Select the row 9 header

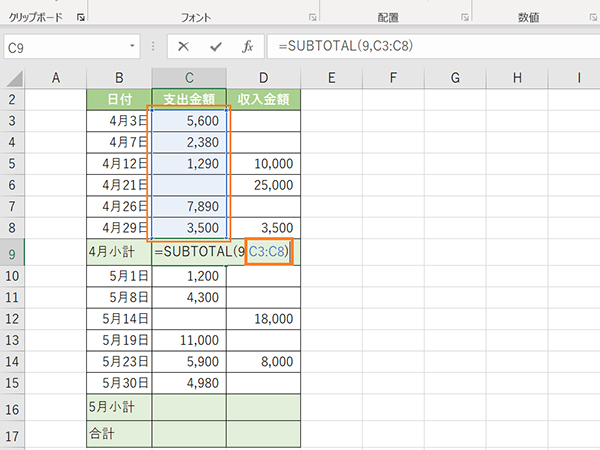[12, 253]
